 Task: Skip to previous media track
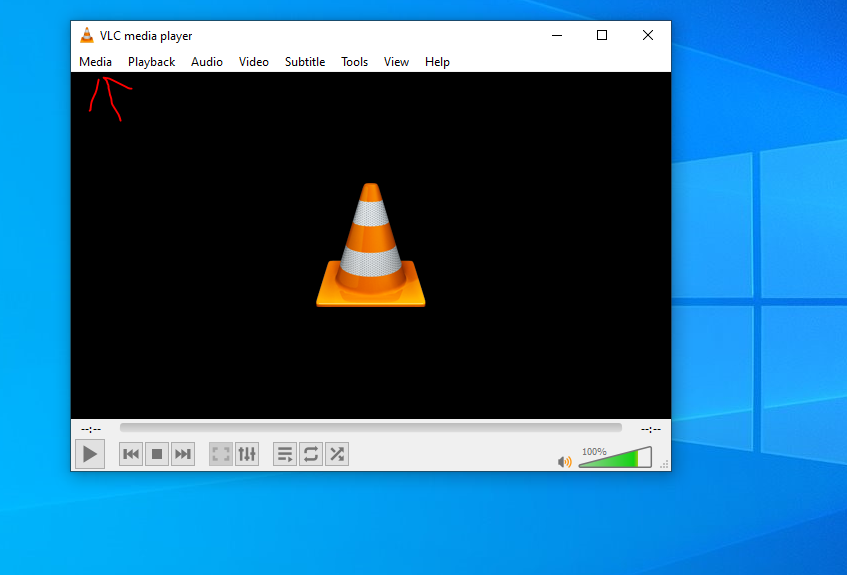point(131,454)
